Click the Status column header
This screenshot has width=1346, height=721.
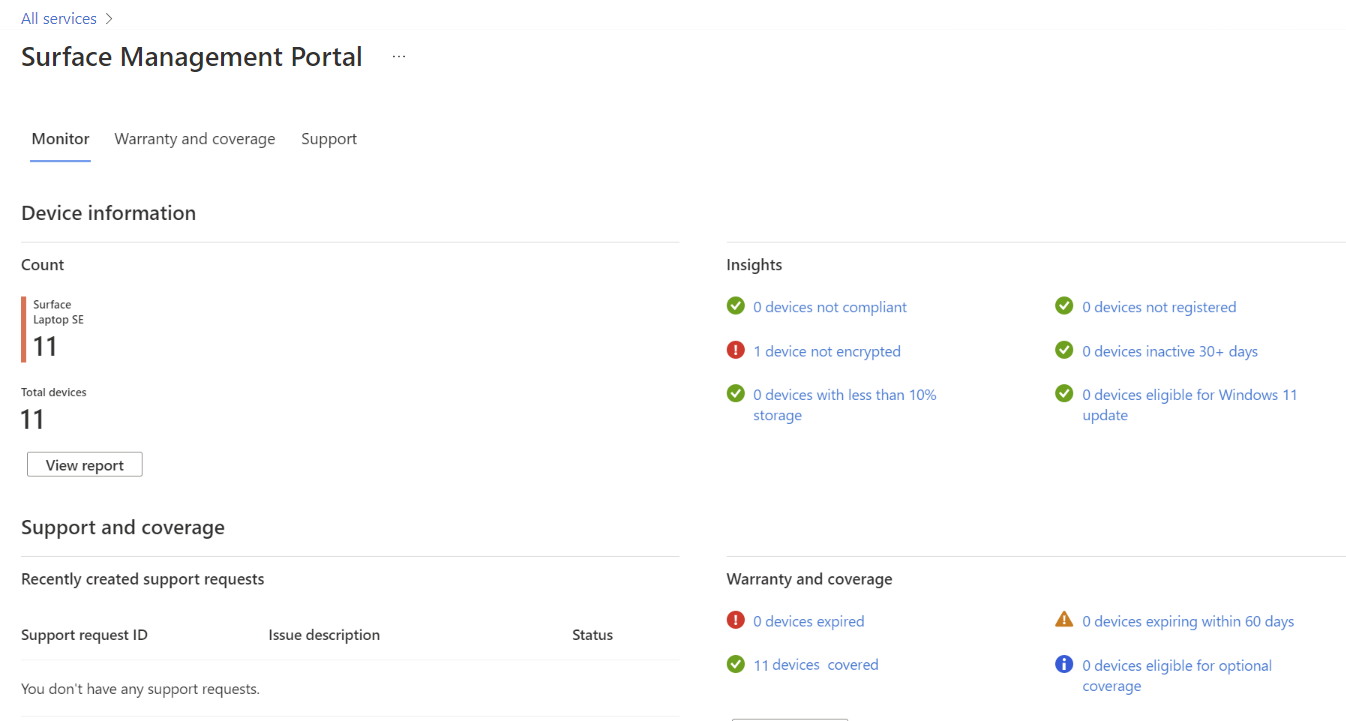[592, 635]
